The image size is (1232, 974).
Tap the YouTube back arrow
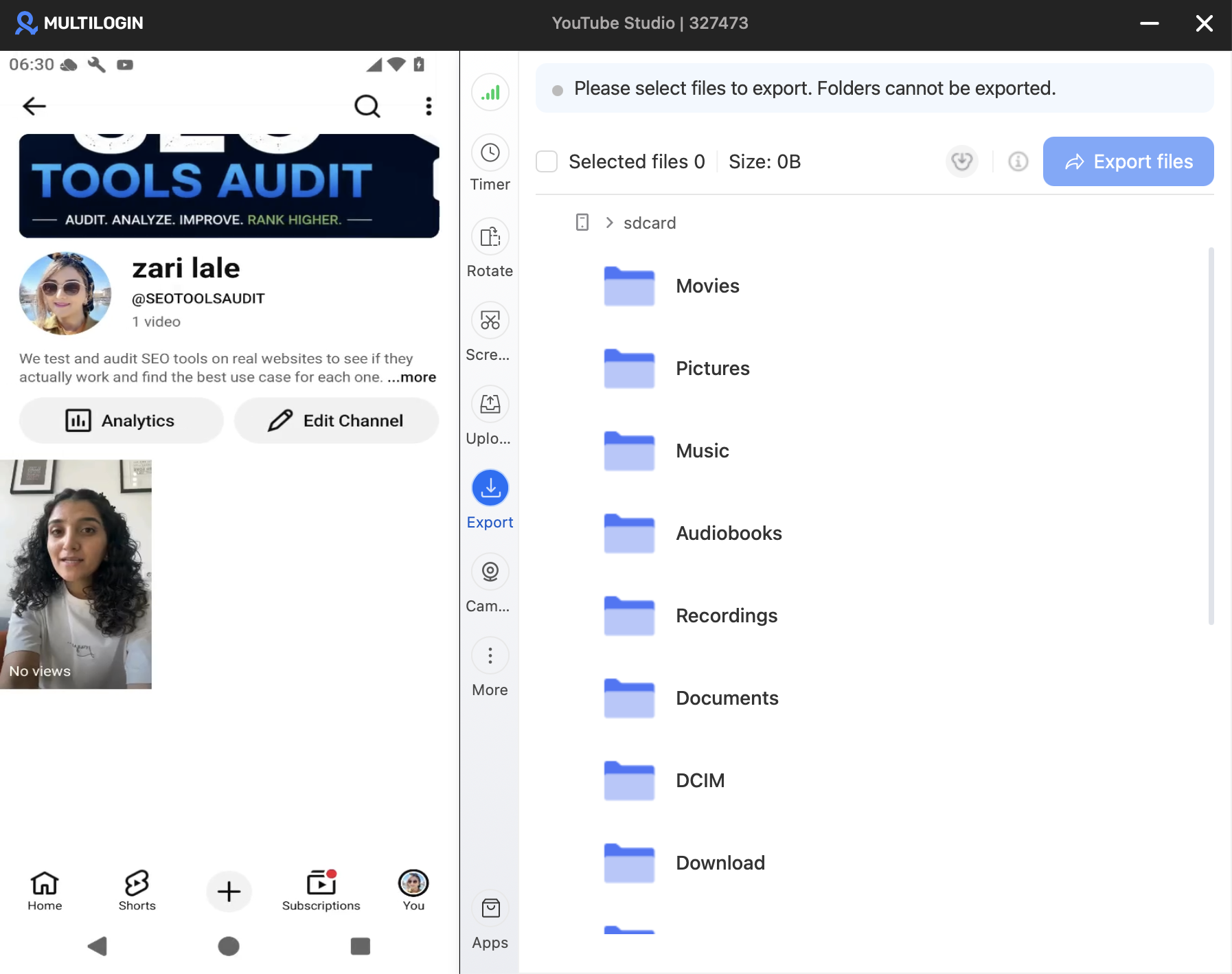(34, 106)
